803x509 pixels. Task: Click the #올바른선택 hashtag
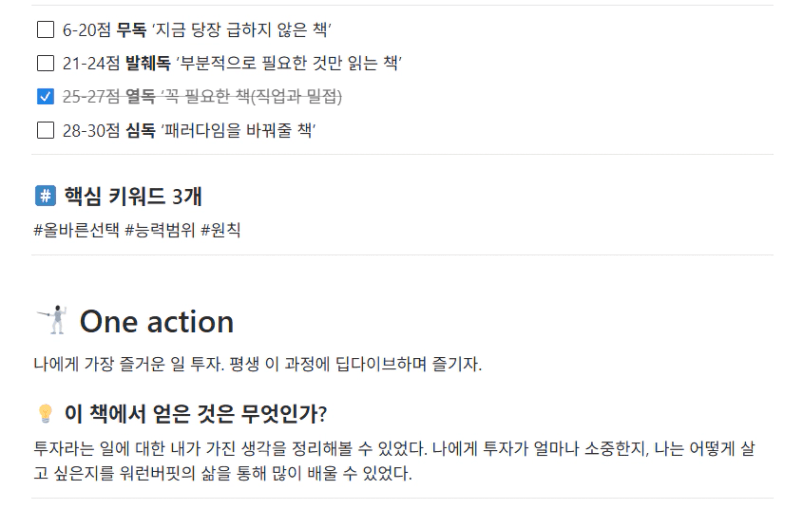click(75, 227)
